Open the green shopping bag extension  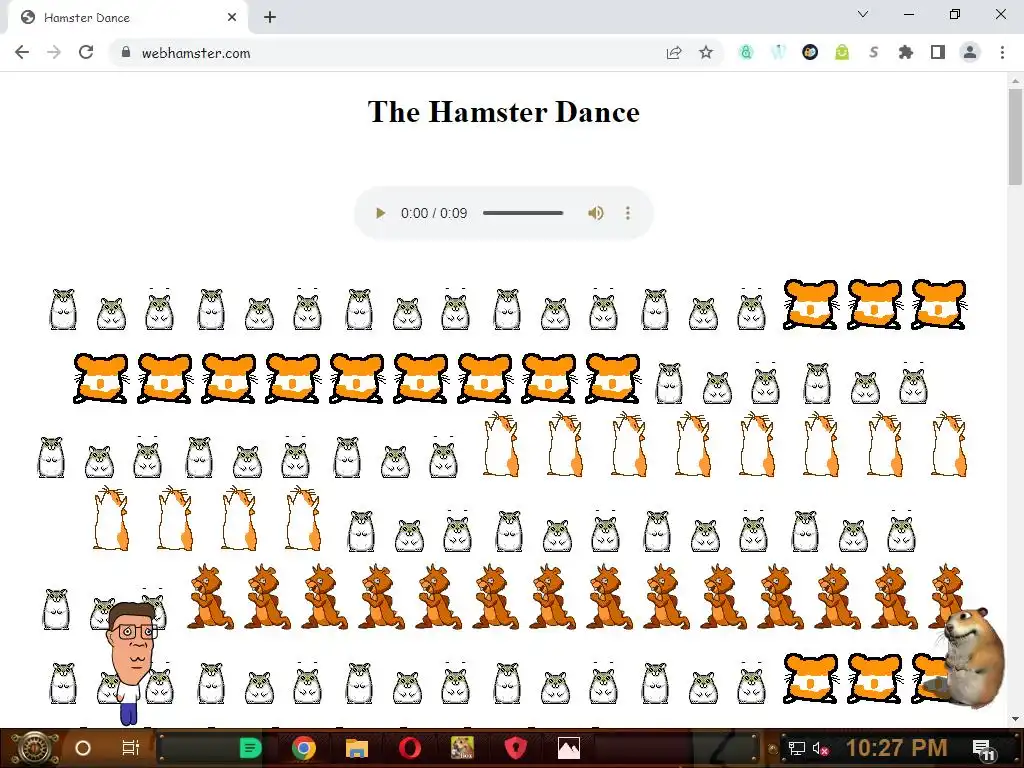click(x=842, y=53)
